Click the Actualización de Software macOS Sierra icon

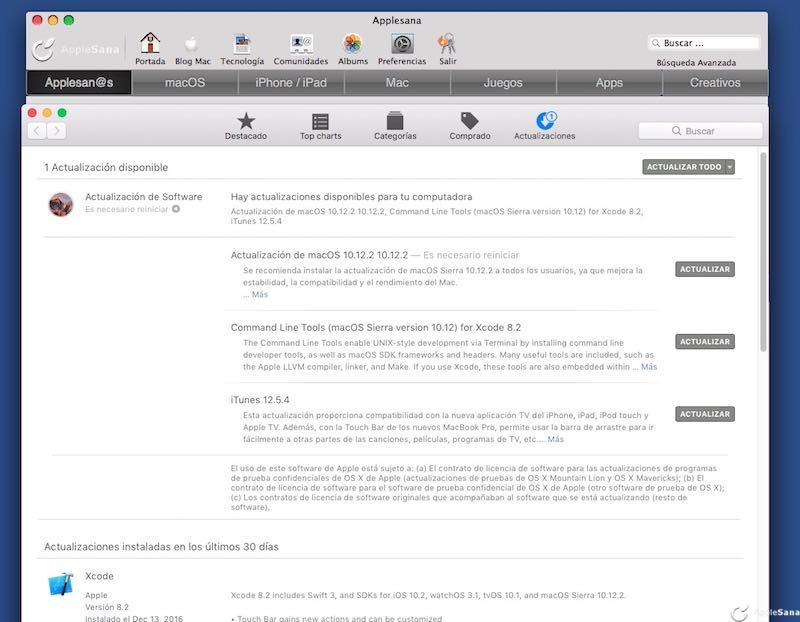pos(61,204)
